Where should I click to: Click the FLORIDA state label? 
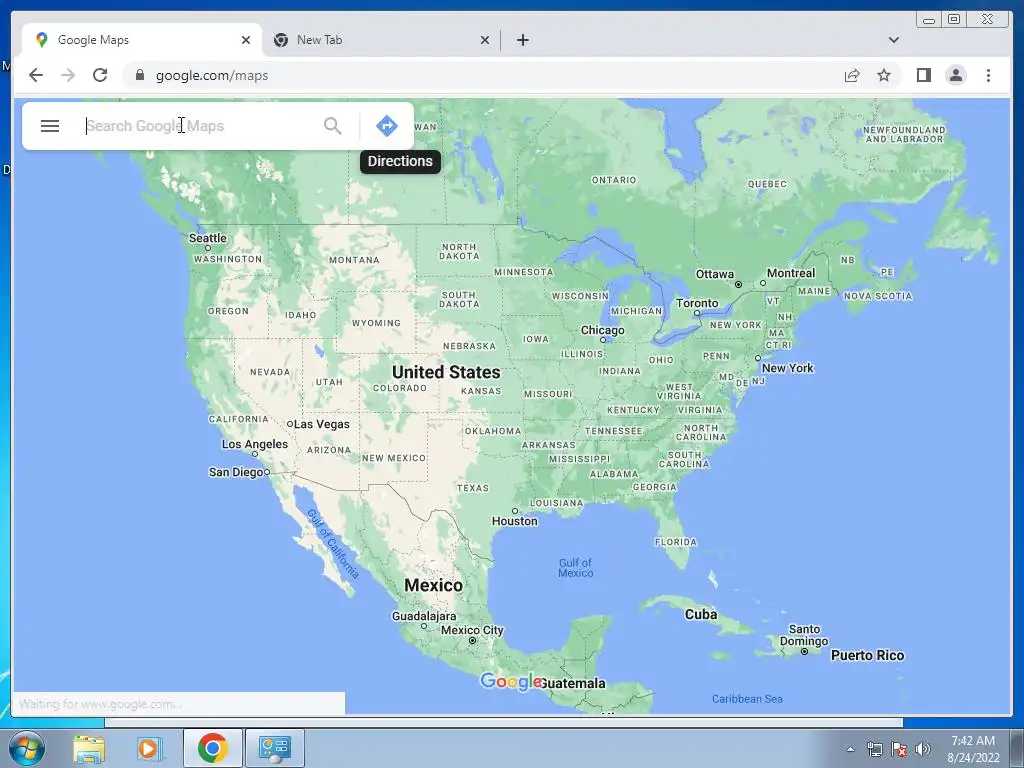676,542
